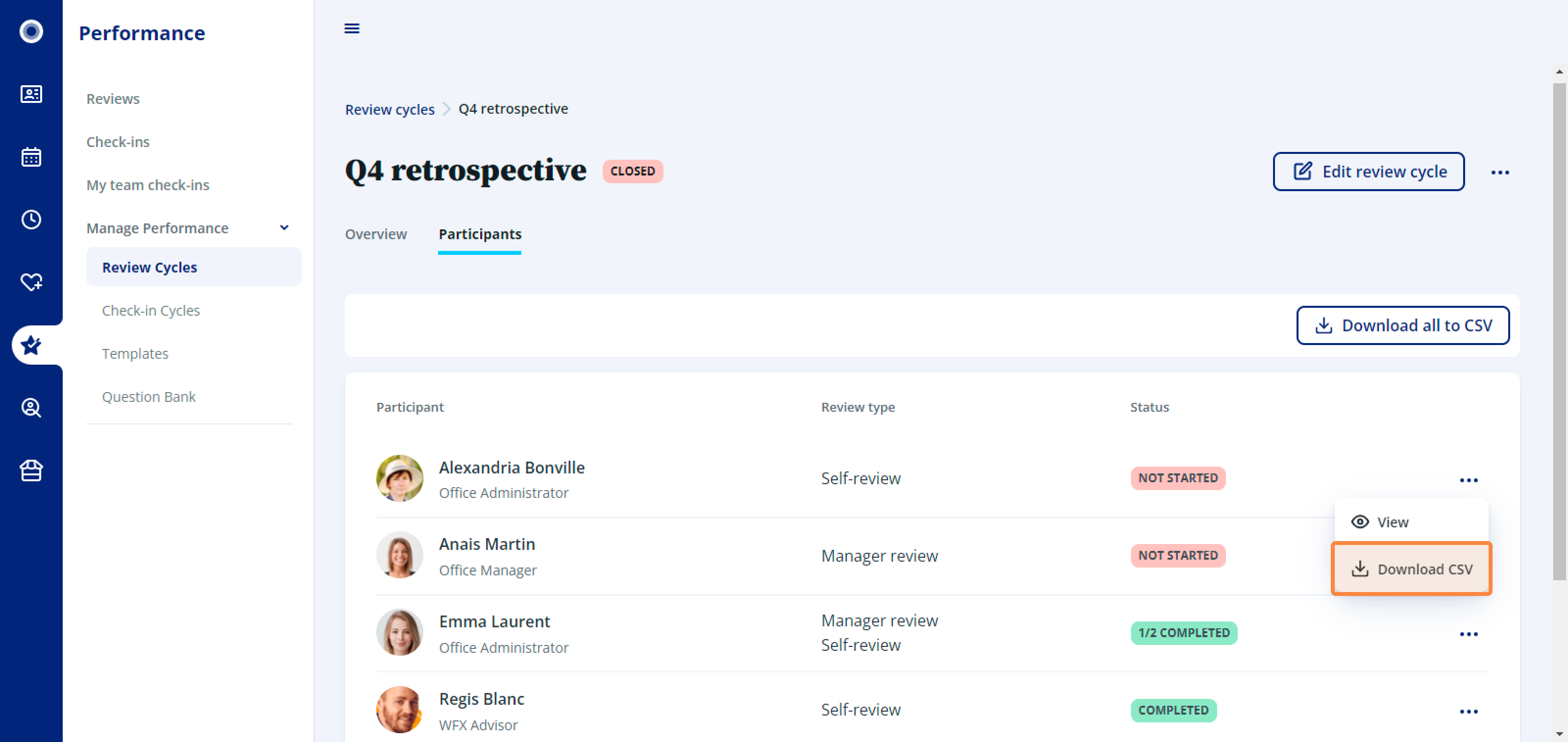Click the 1/2 COMPLETED status badge
This screenshot has width=1568, height=742.
click(1183, 633)
